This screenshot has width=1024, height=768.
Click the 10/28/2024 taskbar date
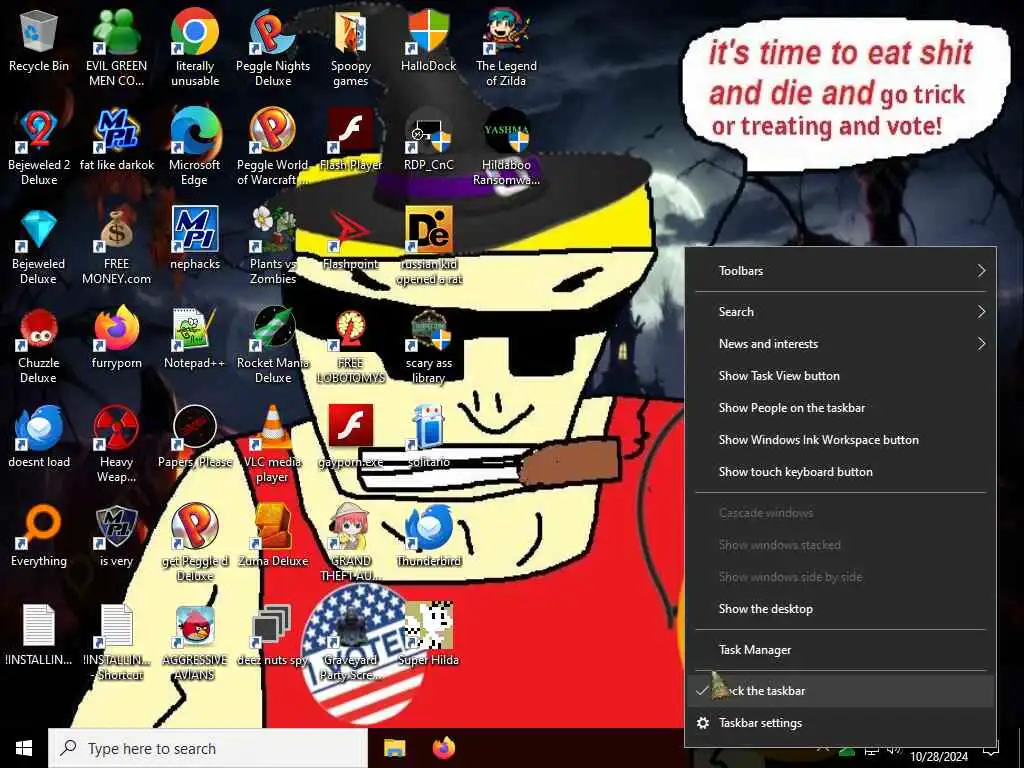939,757
